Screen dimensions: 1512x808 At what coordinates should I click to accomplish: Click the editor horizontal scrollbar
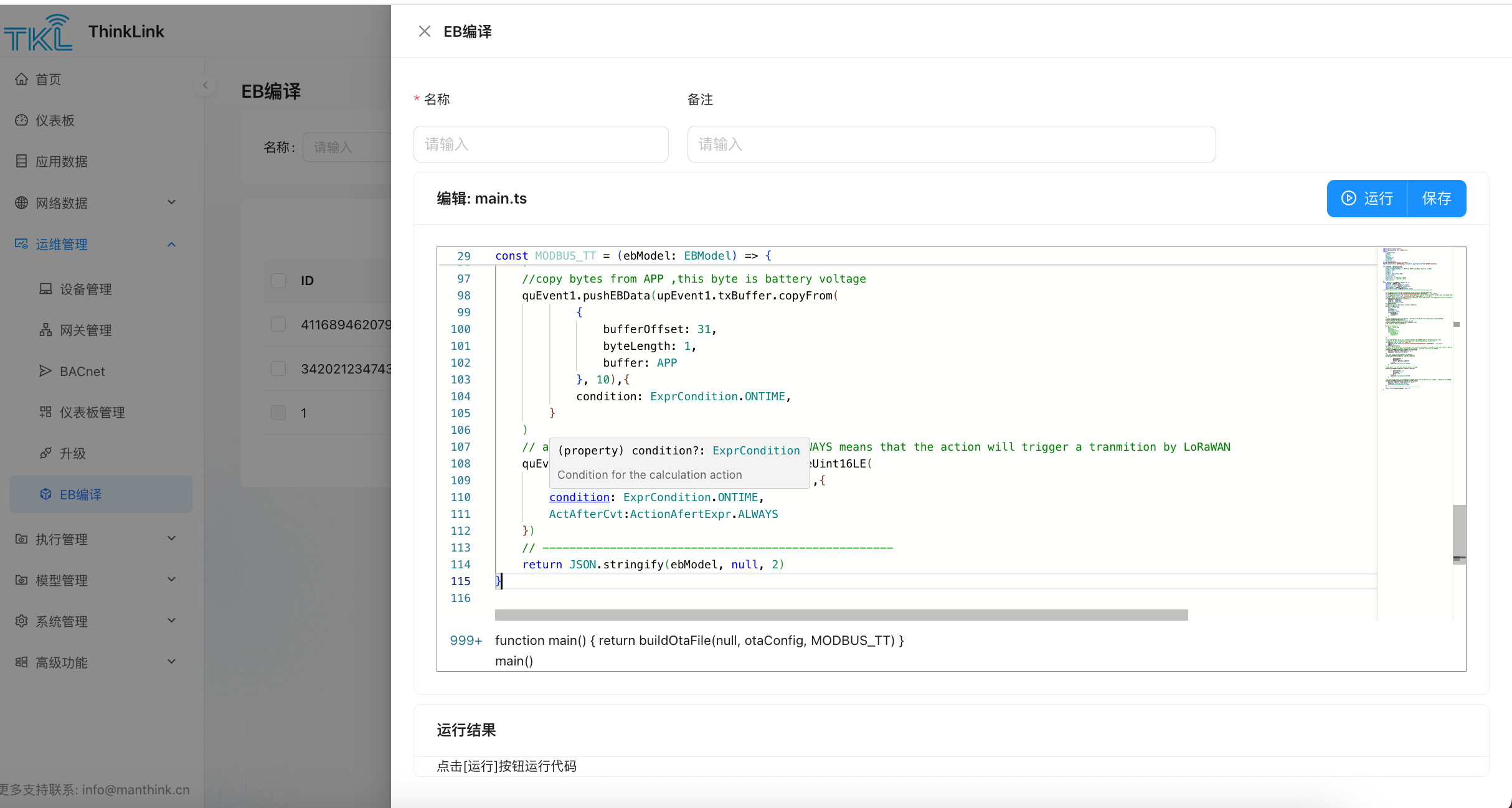coord(841,615)
